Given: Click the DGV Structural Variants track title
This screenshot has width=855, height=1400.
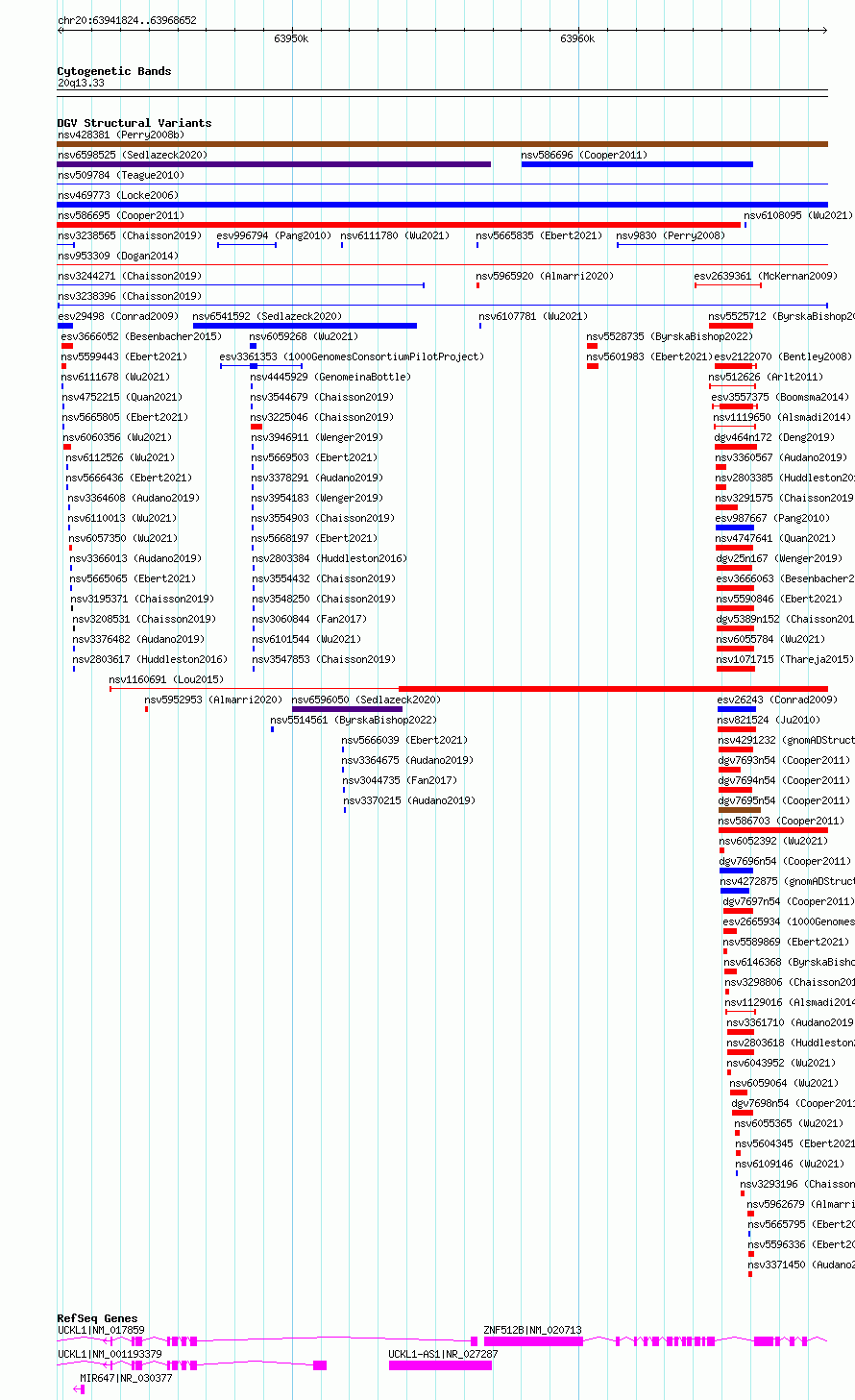Looking at the screenshot, I should tap(134, 123).
